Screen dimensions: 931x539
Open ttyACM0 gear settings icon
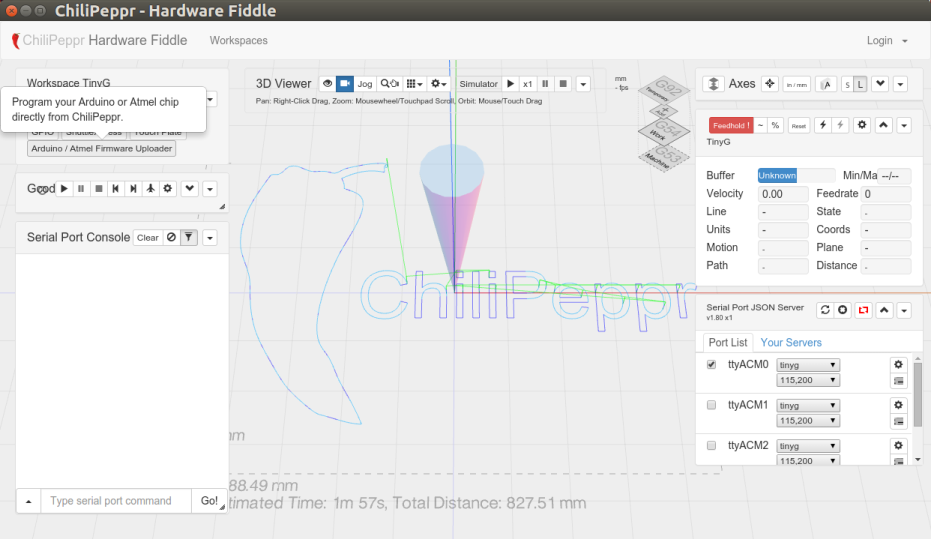[x=898, y=364]
